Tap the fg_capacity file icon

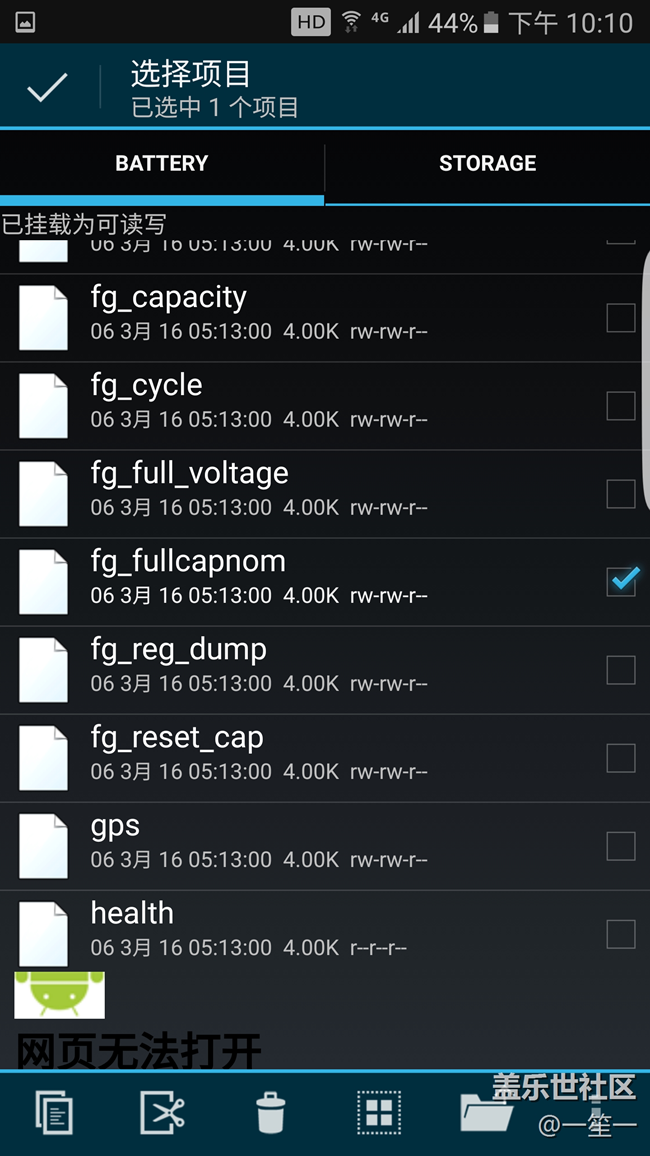tap(44, 317)
